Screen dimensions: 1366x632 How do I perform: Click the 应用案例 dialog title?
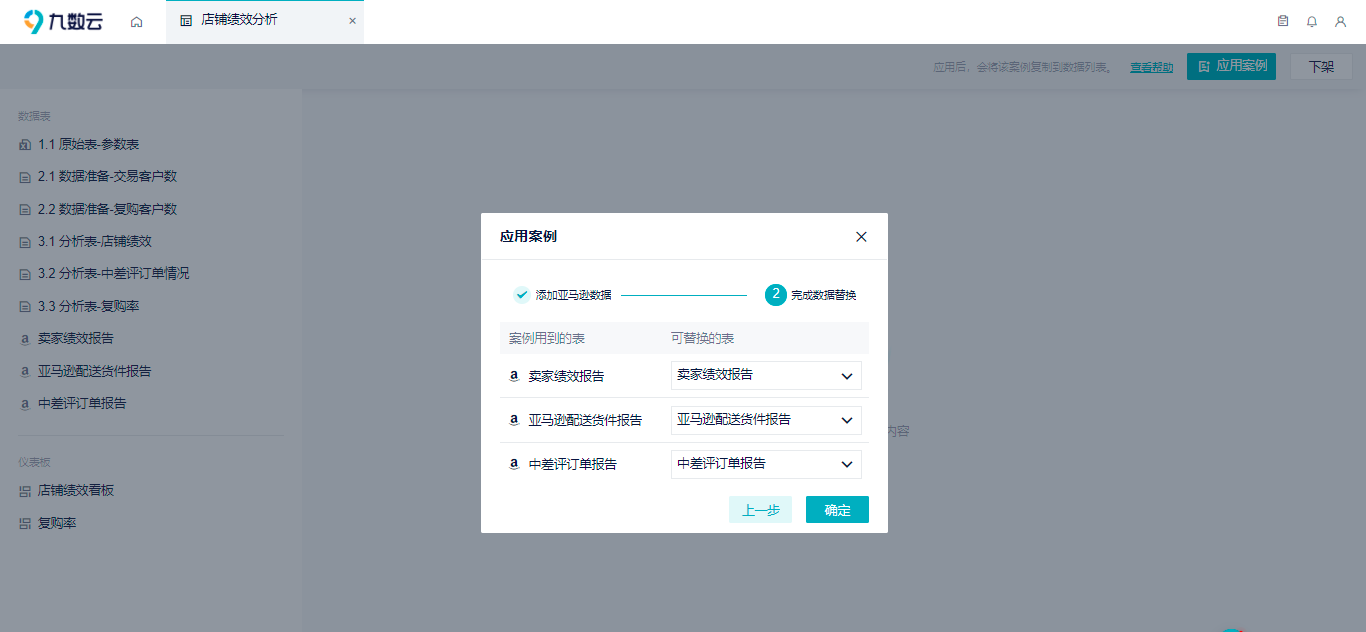[x=528, y=237]
